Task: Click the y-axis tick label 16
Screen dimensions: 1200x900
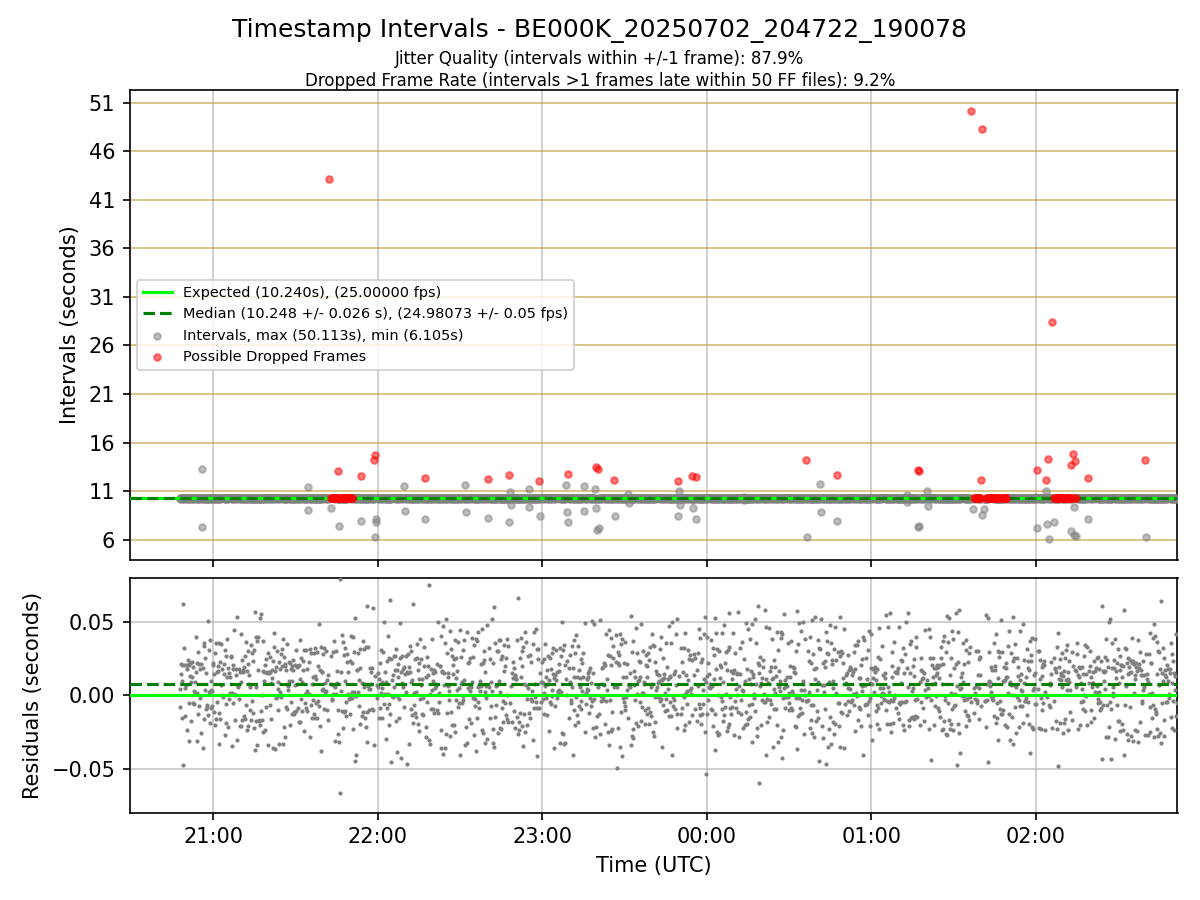Action: tap(104, 443)
